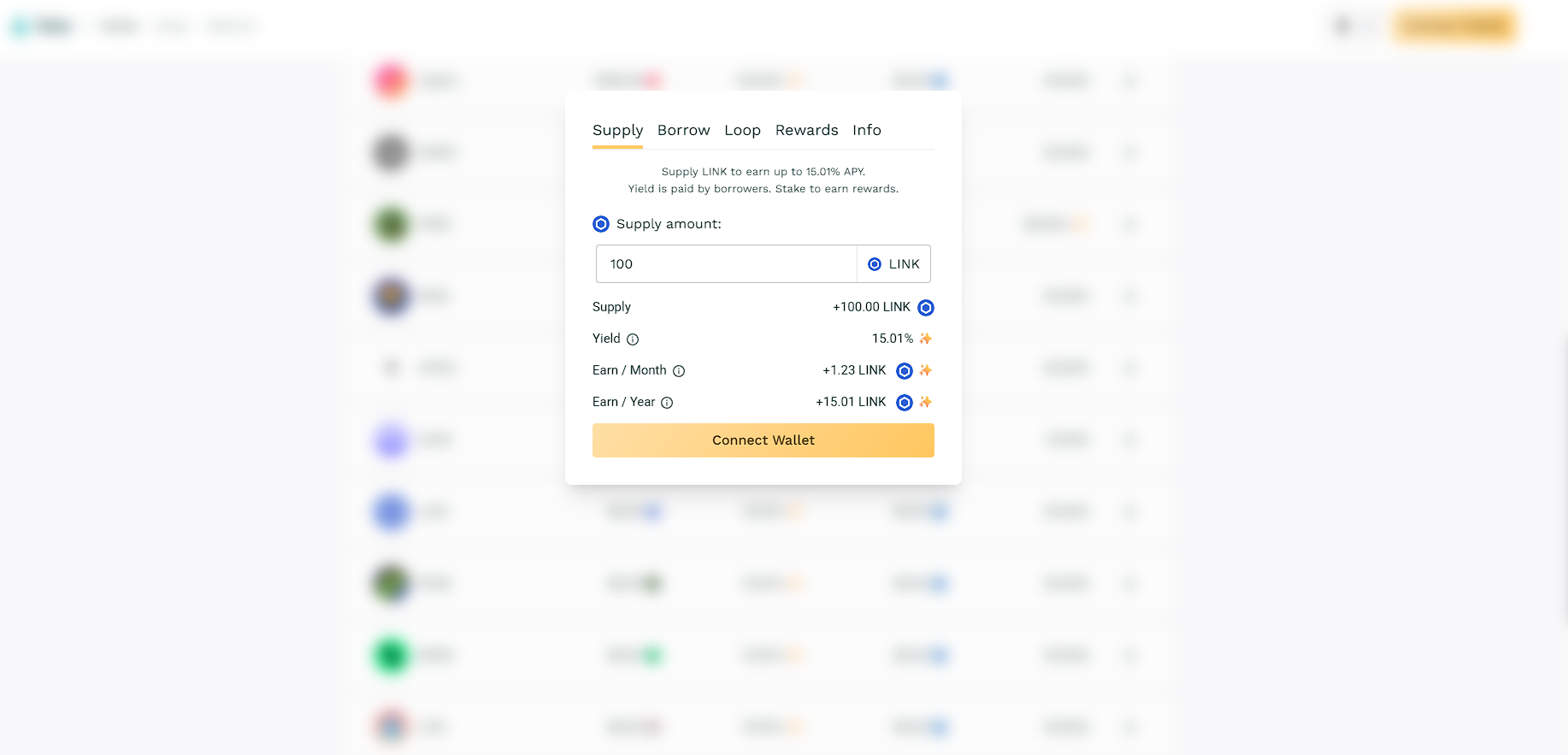Click the LINK coin icon after +15.01 LINK
Screen dimensions: 1568x755
(905, 403)
